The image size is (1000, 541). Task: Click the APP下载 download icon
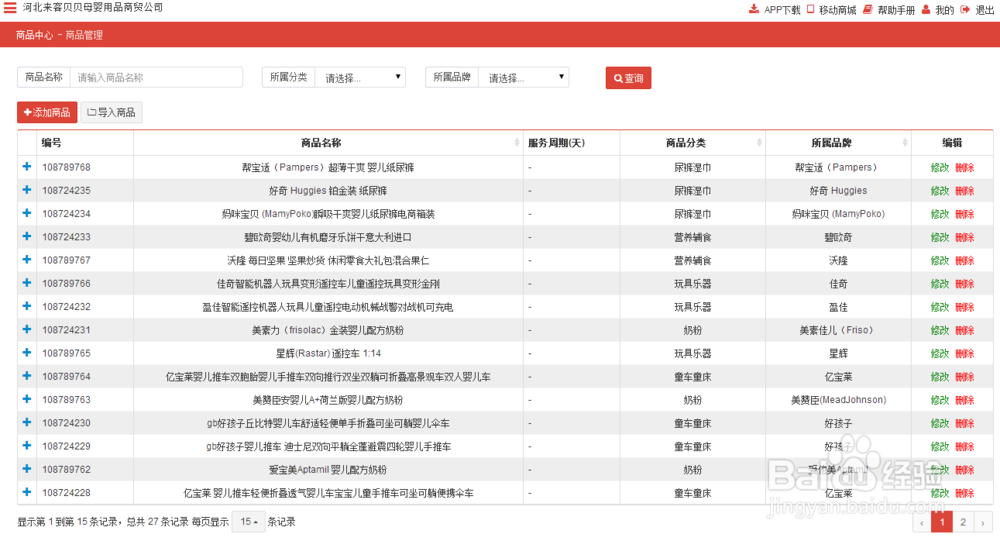(x=754, y=9)
